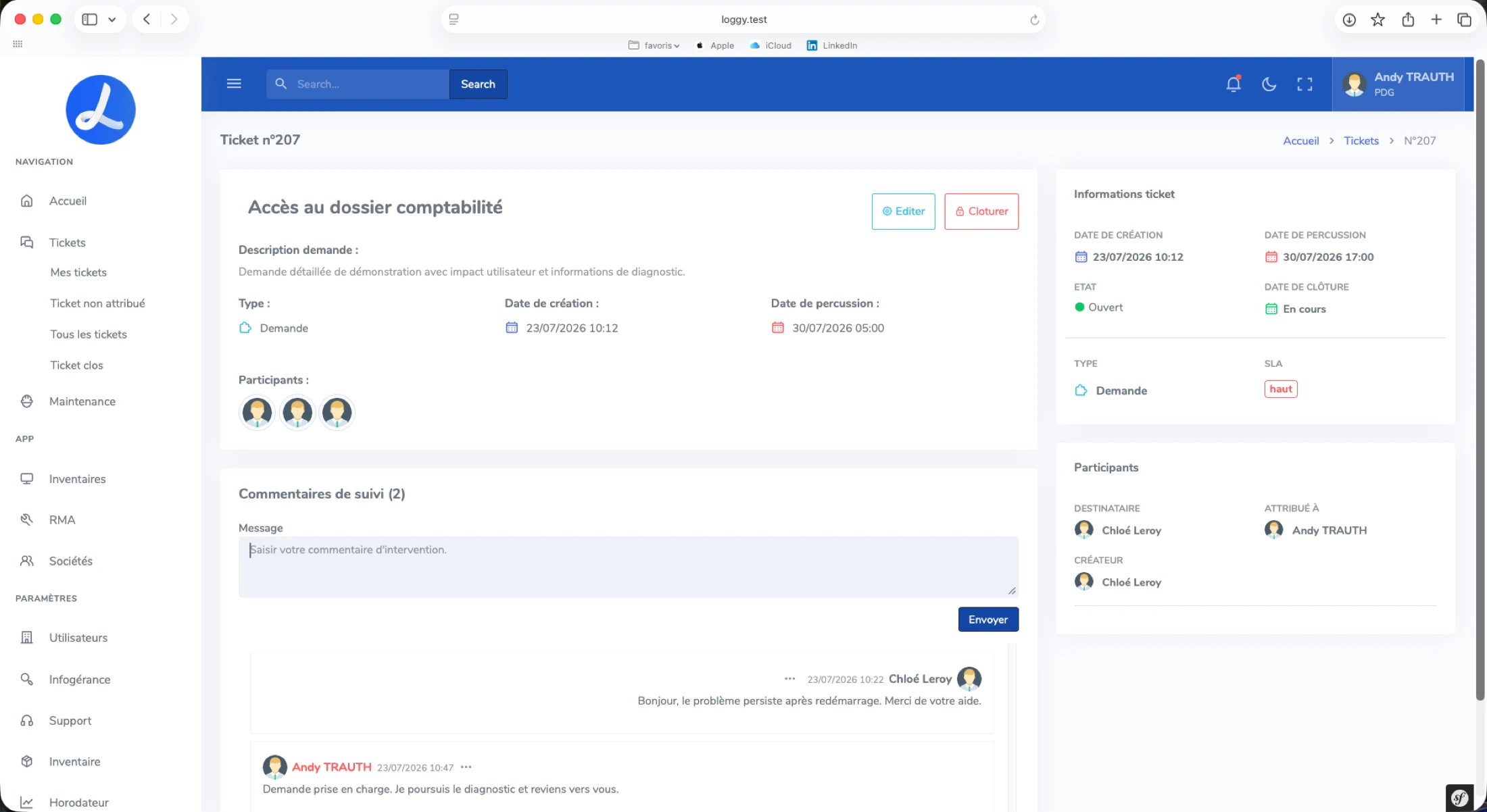
Task: Enter fullscreen with the expand icon
Action: point(1305,84)
